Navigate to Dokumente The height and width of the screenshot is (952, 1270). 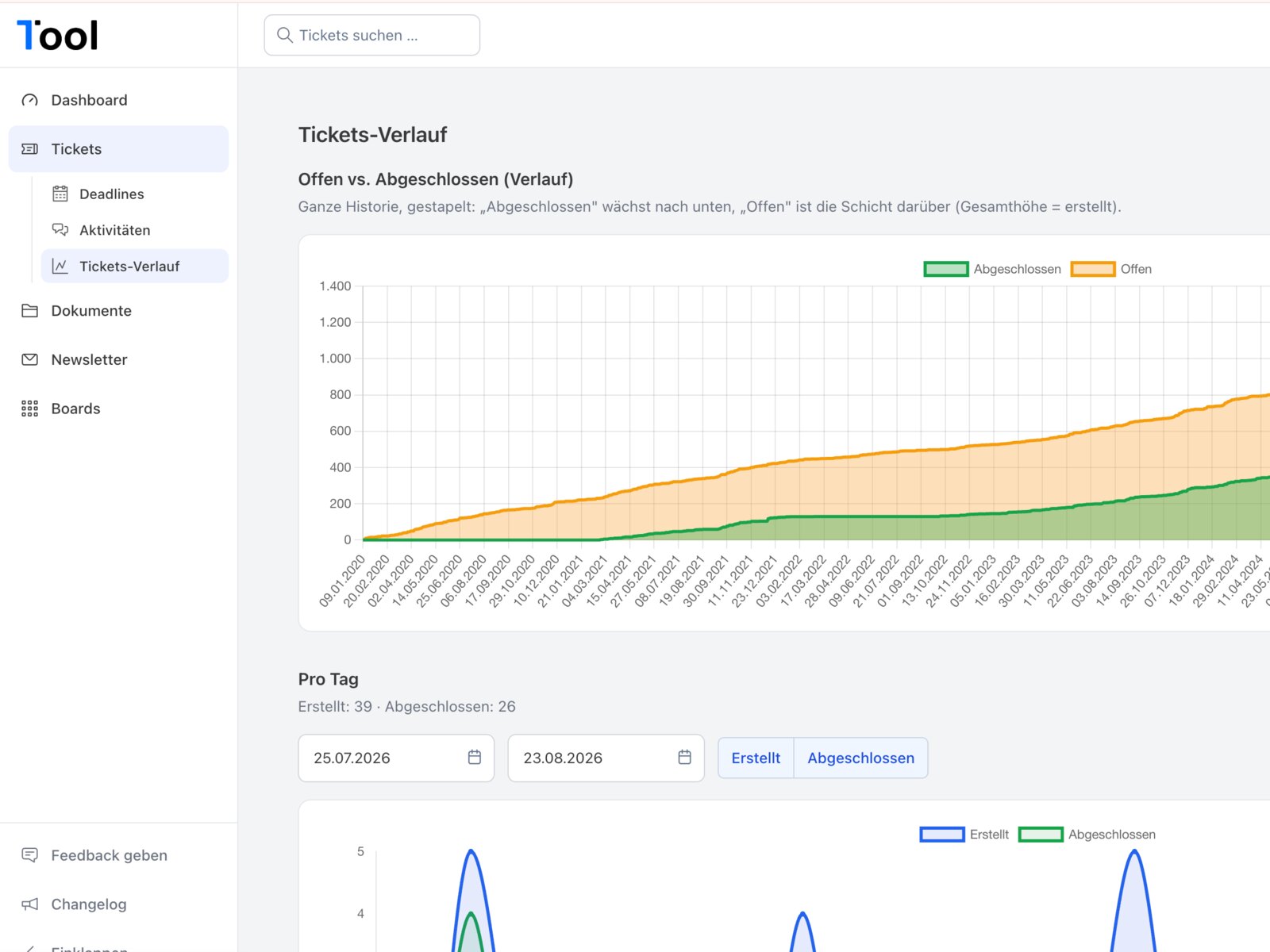(118, 311)
